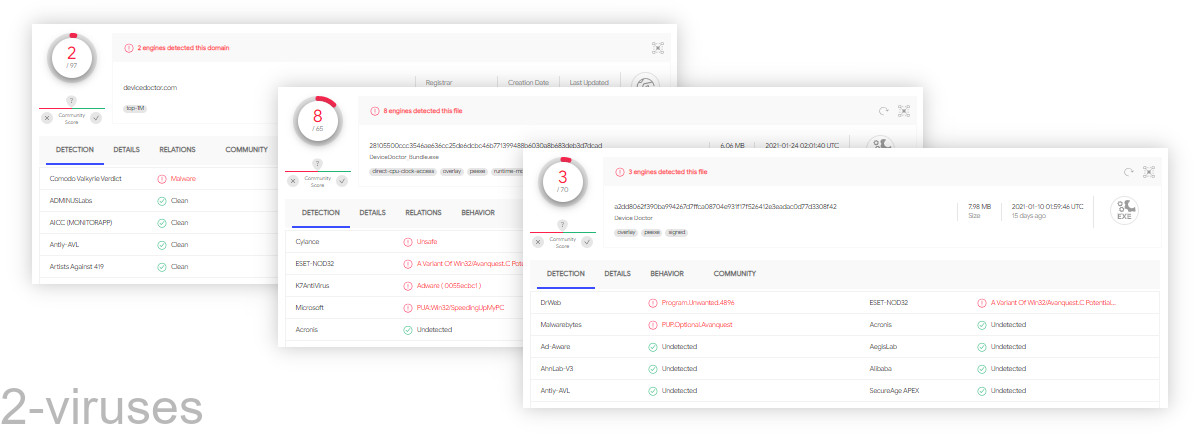Click the warning icon beside PUP.Optional.Avanquest
The height and width of the screenshot is (435, 1200).
pyautogui.click(x=653, y=324)
